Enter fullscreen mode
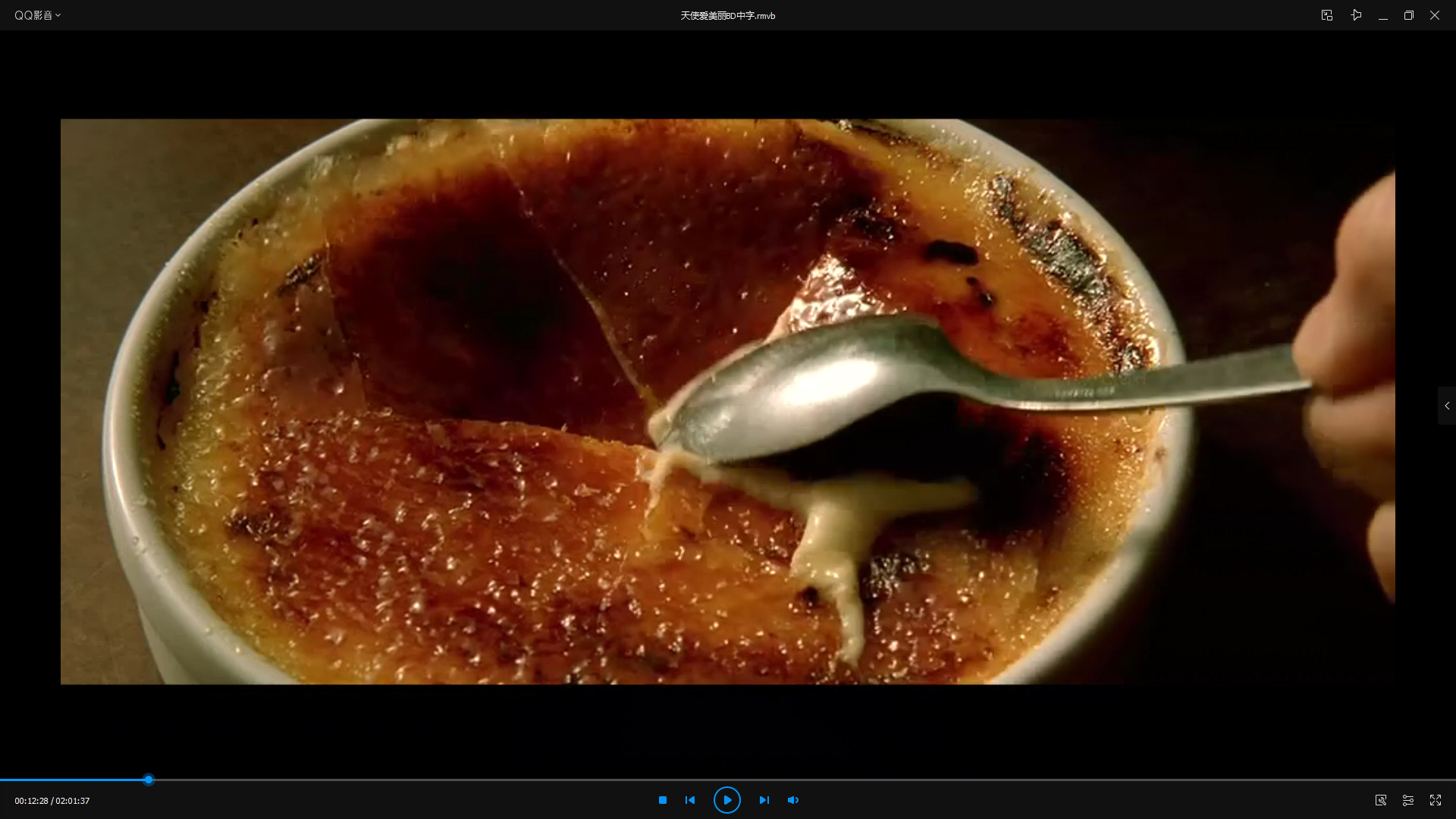The image size is (1456, 819). tap(1435, 800)
